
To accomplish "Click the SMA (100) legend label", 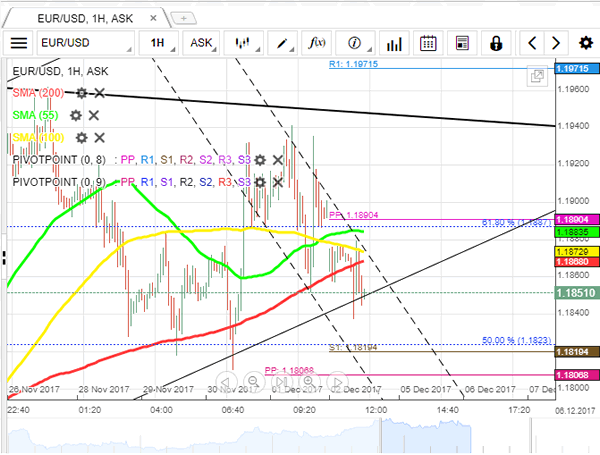I will [38, 138].
